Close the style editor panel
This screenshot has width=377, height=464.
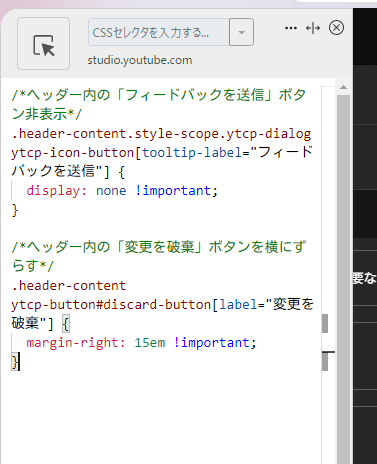pyautogui.click(x=336, y=28)
